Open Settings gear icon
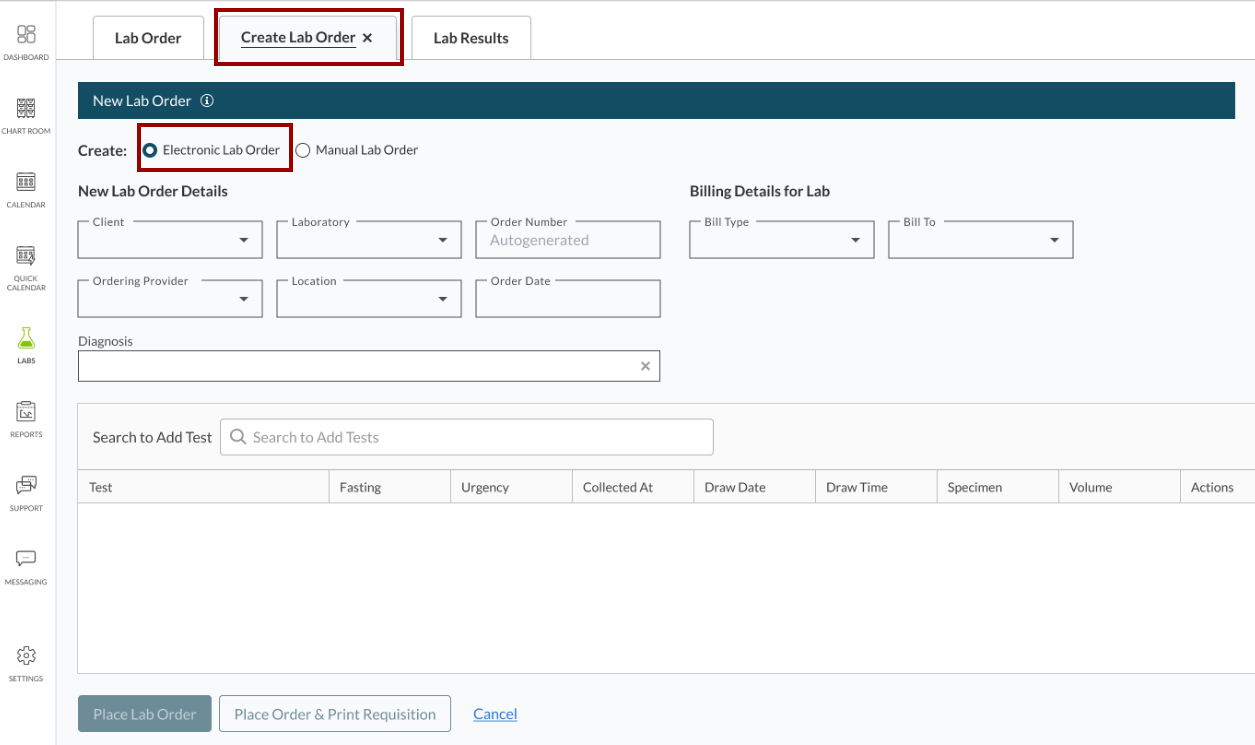 point(26,657)
